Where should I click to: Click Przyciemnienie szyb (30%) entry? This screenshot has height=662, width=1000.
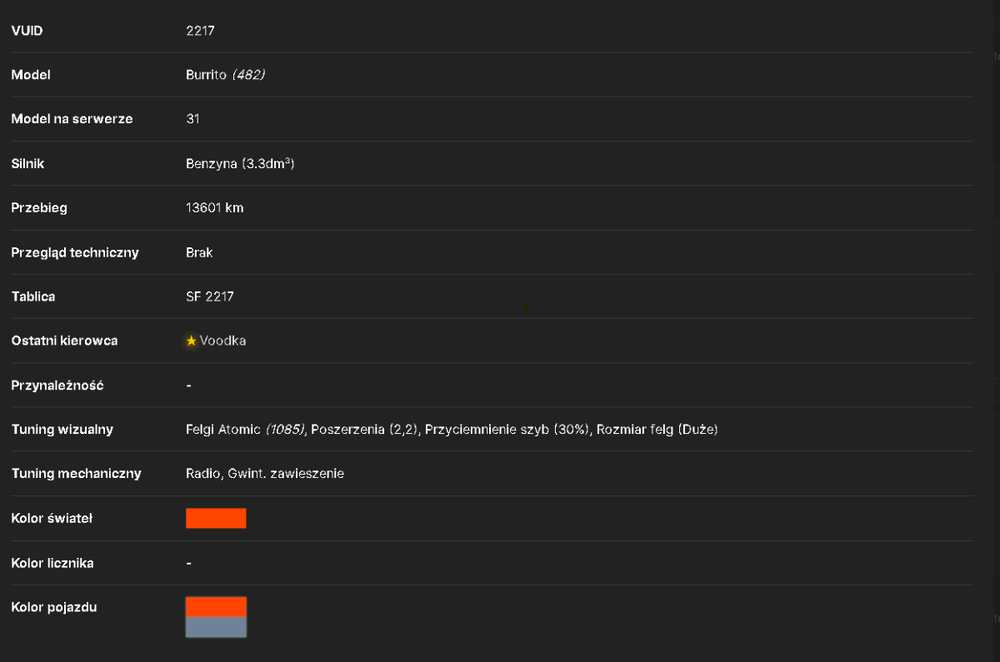507,429
